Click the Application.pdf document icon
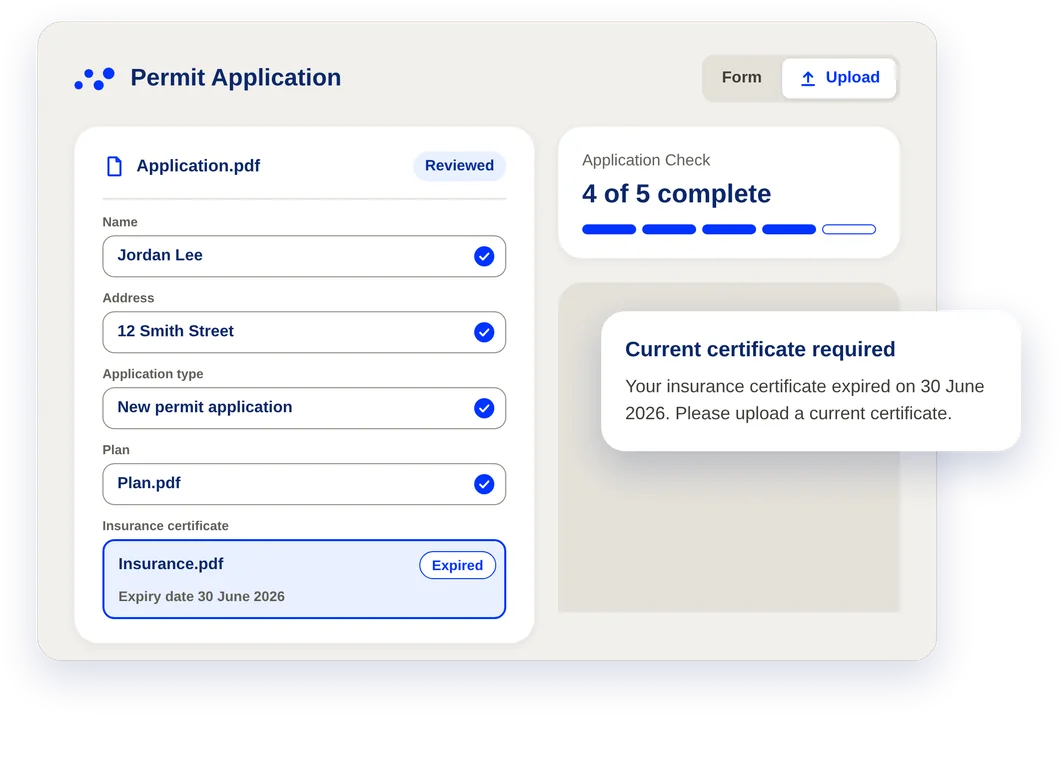The image size is (1061, 757). tap(114, 166)
